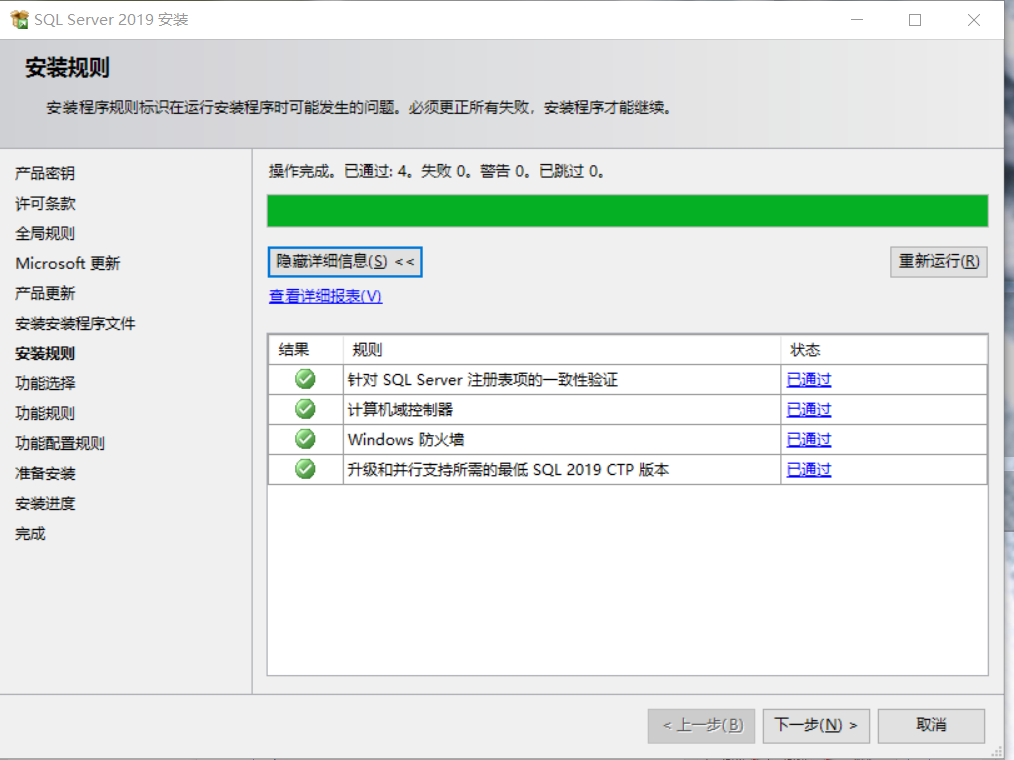Click the green check icon for SQL 2019 CTP rule
Image resolution: width=1014 pixels, height=760 pixels.
[305, 469]
